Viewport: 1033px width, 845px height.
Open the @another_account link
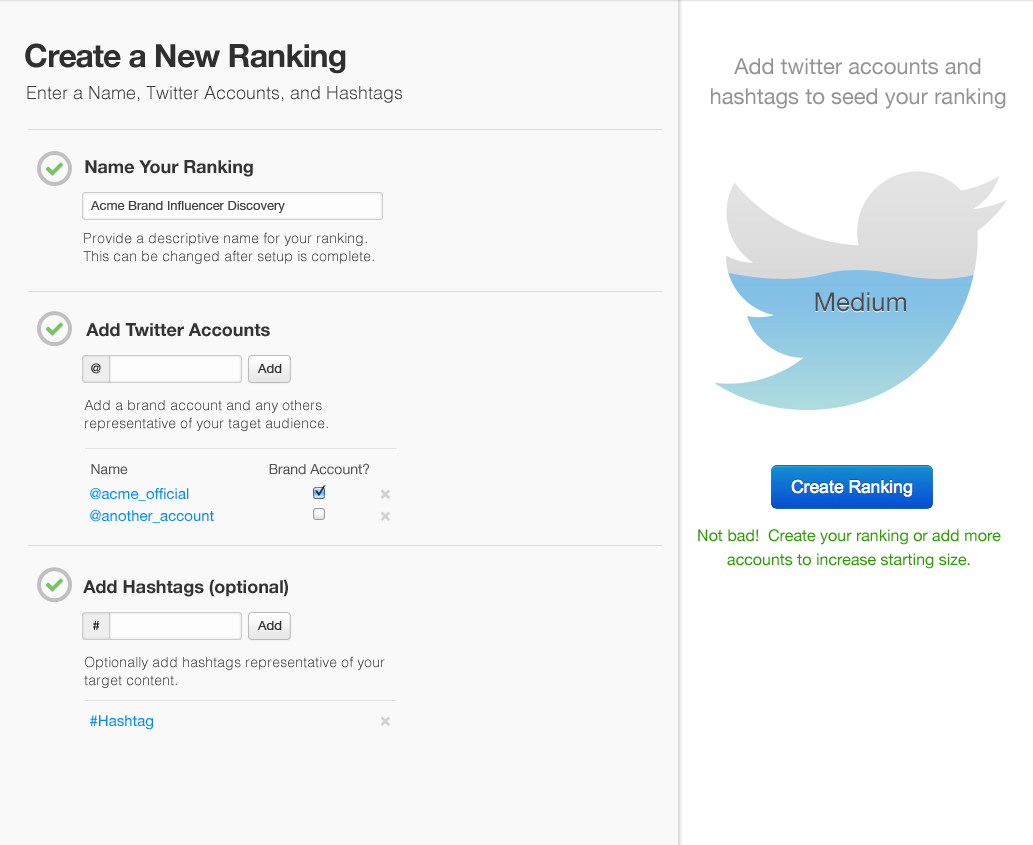click(152, 516)
